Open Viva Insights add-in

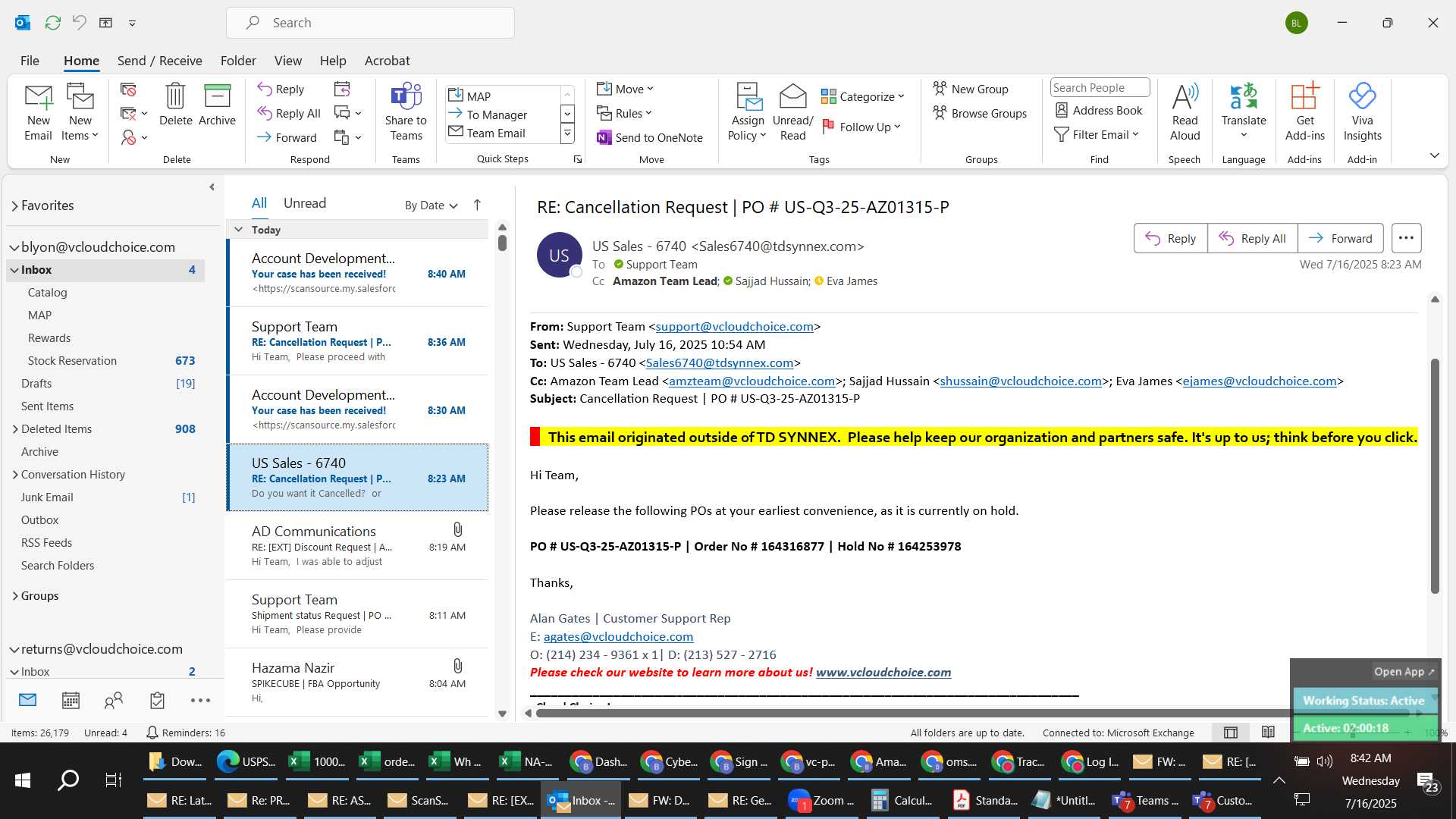tap(1362, 112)
